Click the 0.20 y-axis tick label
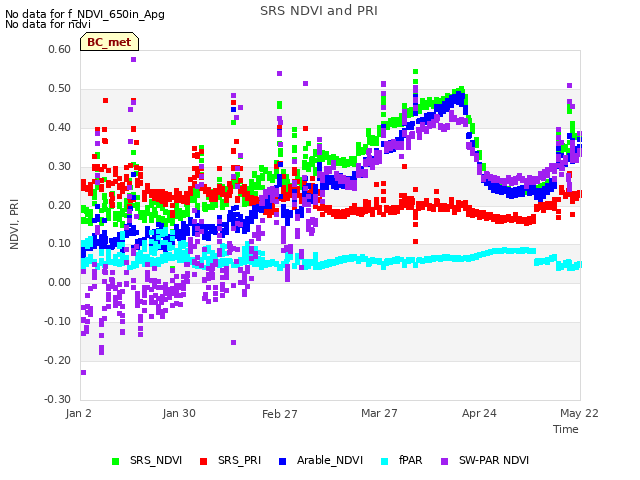The width and height of the screenshot is (640, 480). pos(60,205)
